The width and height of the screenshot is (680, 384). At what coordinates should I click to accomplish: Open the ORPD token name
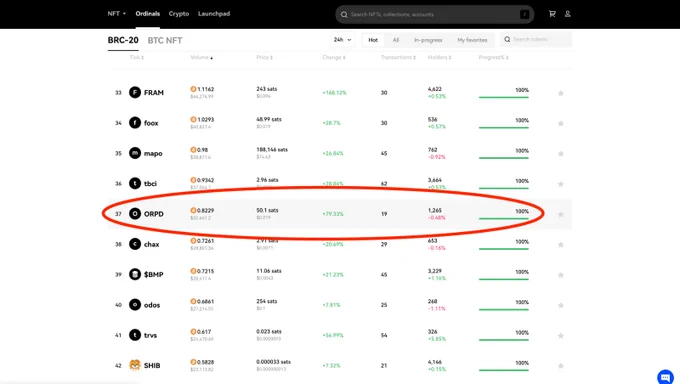pyautogui.click(x=154, y=214)
